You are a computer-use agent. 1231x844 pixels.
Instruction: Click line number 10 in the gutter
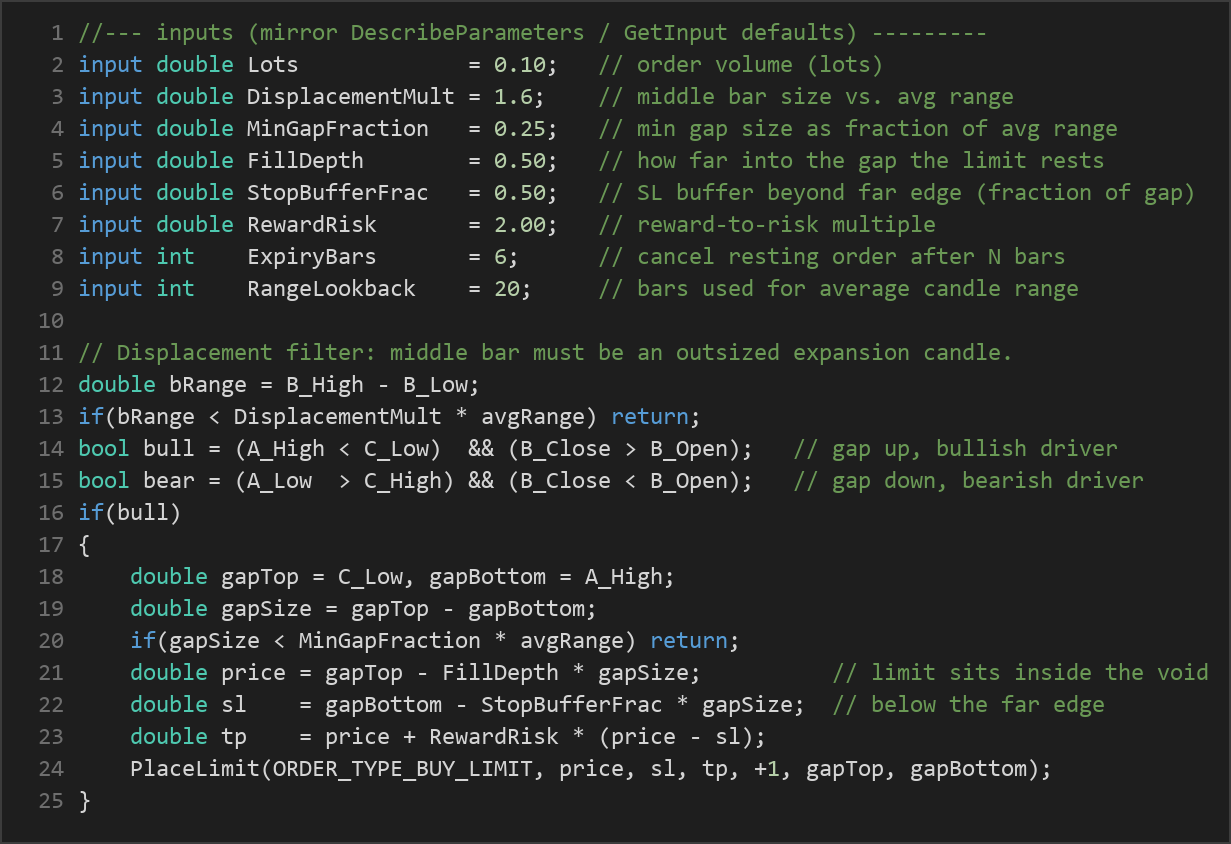point(51,321)
